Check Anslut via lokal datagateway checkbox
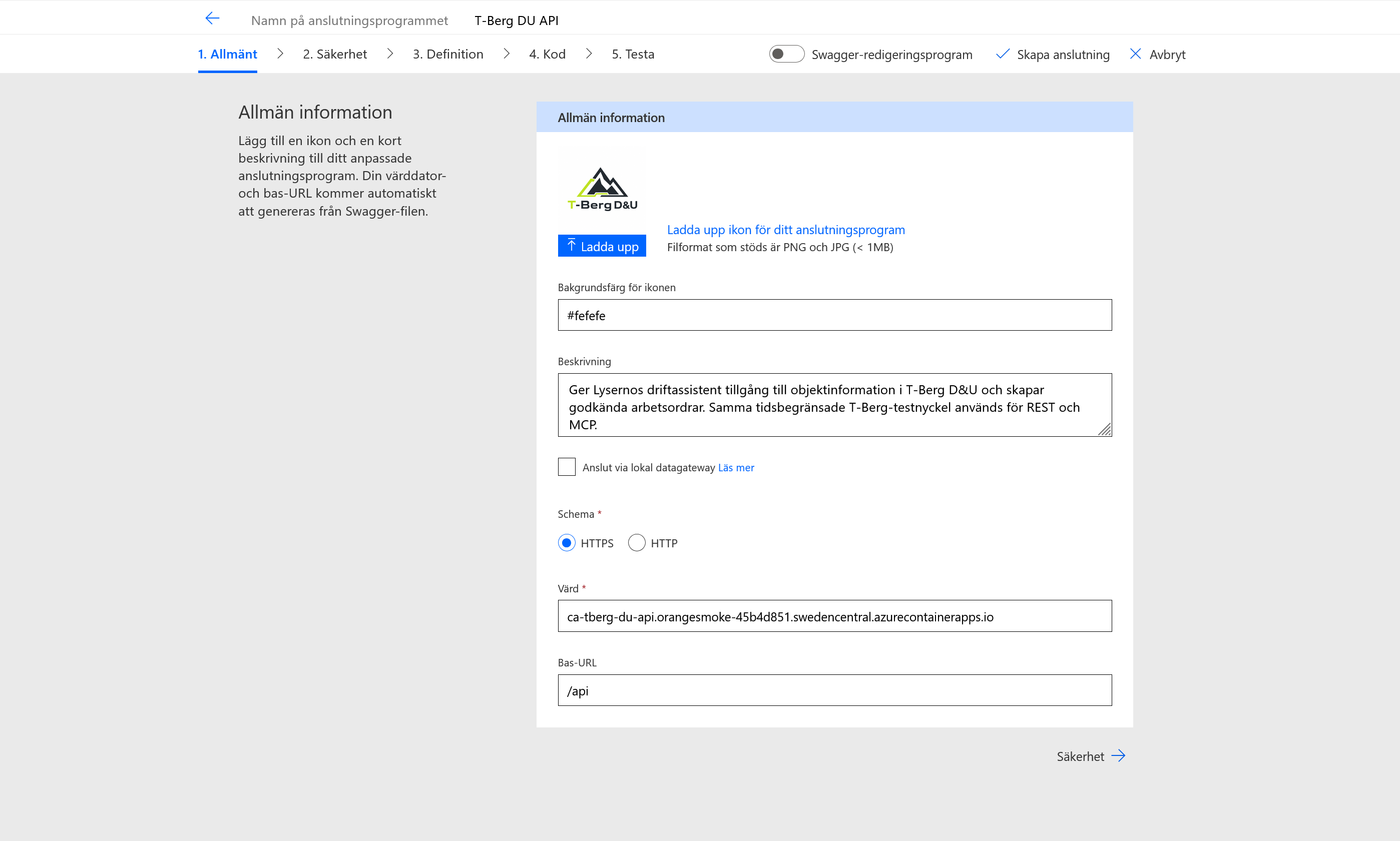 click(x=567, y=467)
